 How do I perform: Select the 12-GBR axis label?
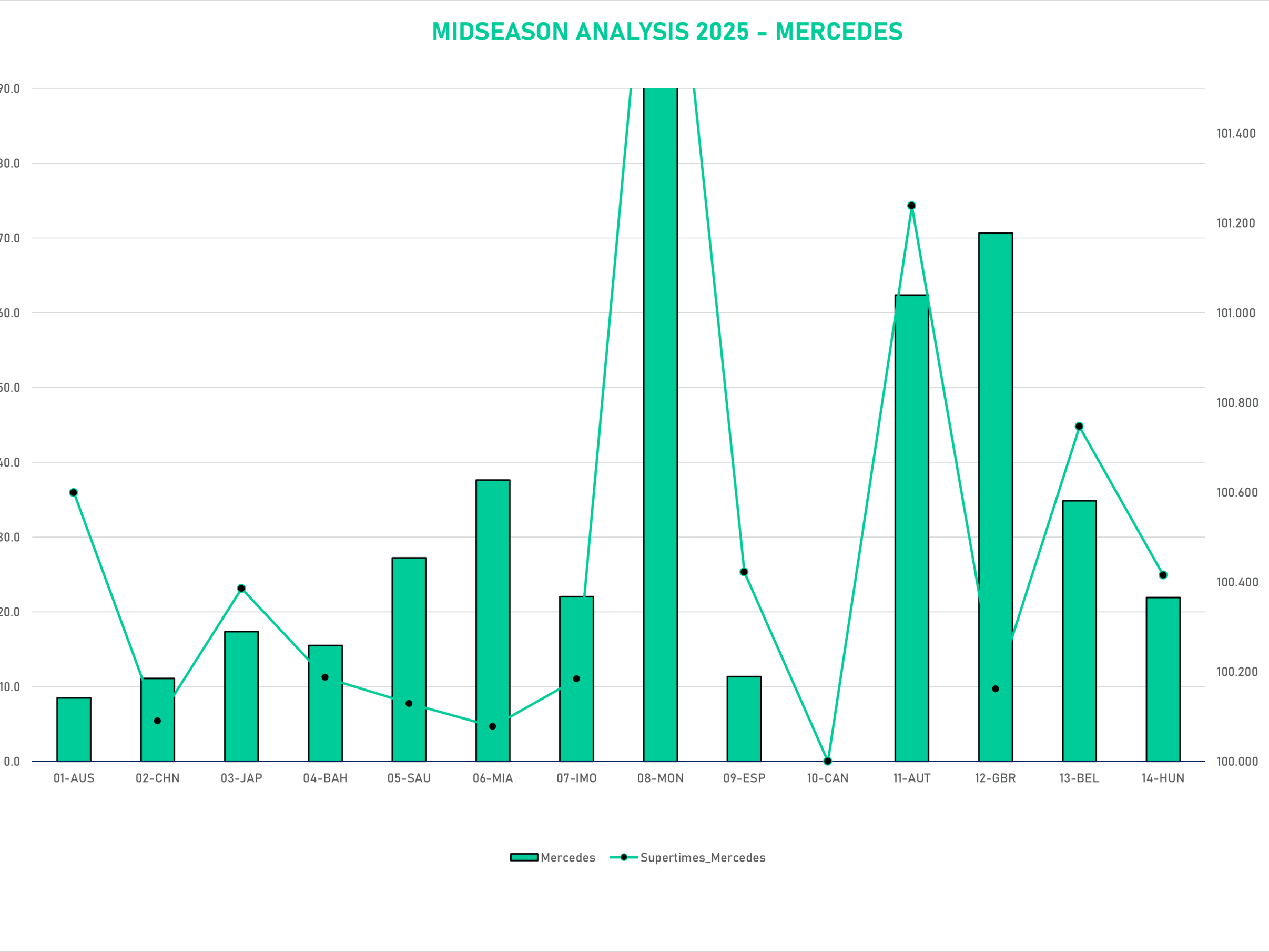click(996, 779)
